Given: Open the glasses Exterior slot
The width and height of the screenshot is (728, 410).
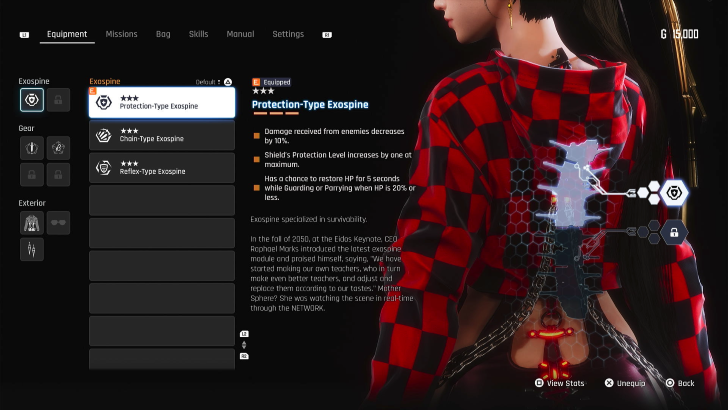Looking at the screenshot, I should (x=58, y=222).
